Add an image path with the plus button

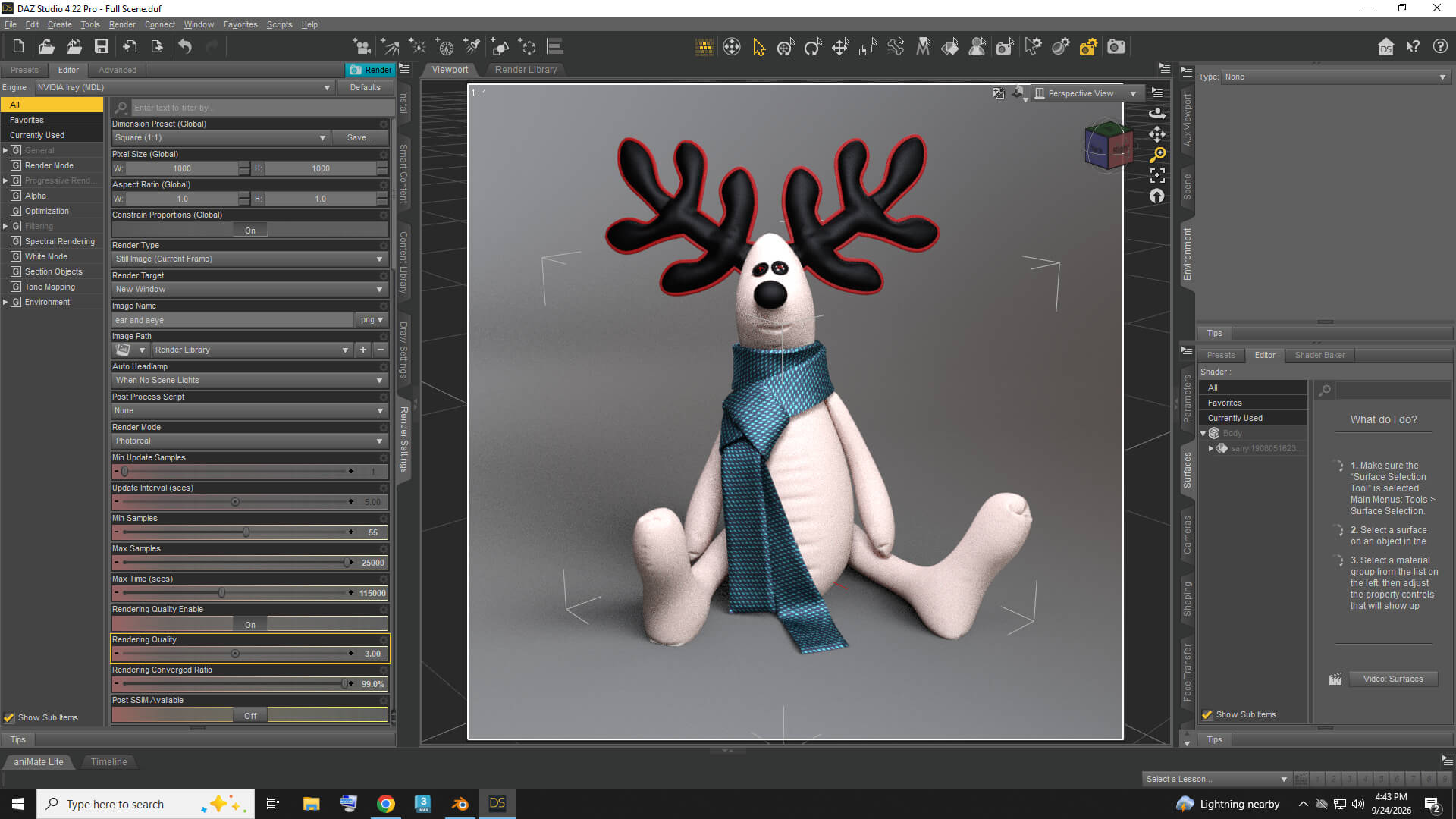(x=363, y=350)
